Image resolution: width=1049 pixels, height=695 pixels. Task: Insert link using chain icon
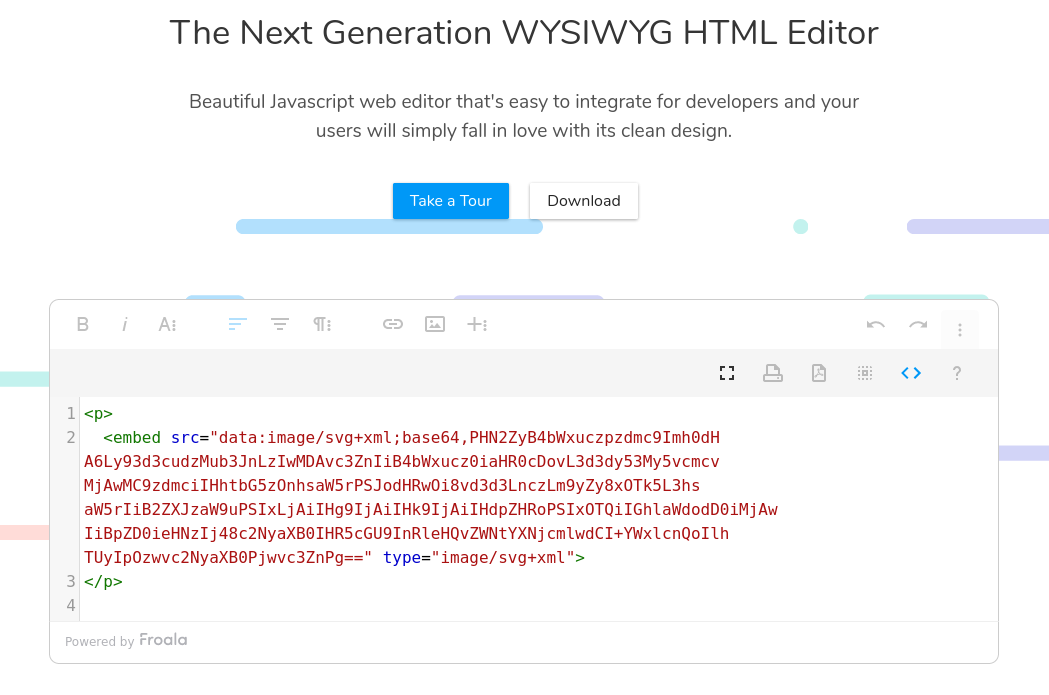point(393,324)
